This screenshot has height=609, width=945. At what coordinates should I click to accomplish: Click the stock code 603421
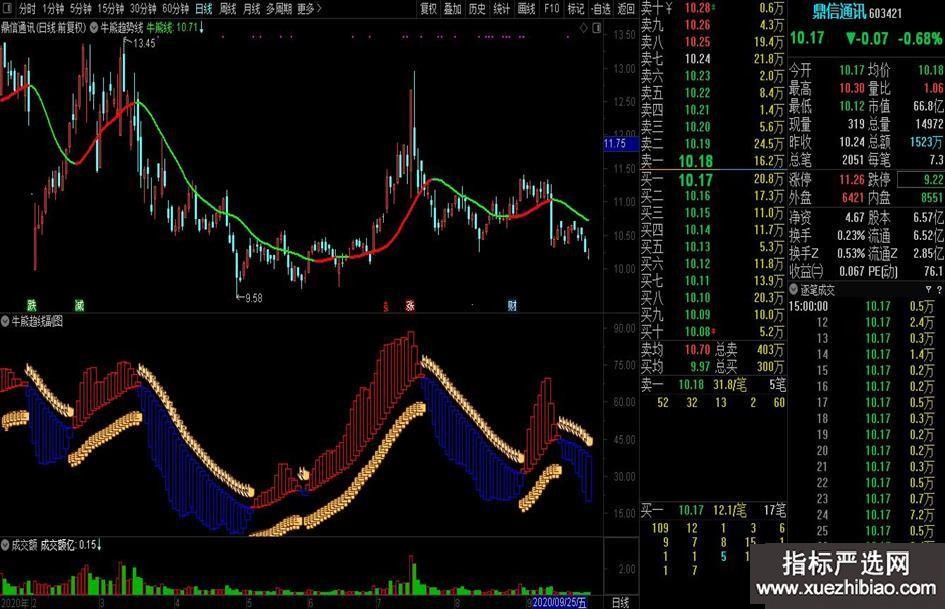[886, 13]
